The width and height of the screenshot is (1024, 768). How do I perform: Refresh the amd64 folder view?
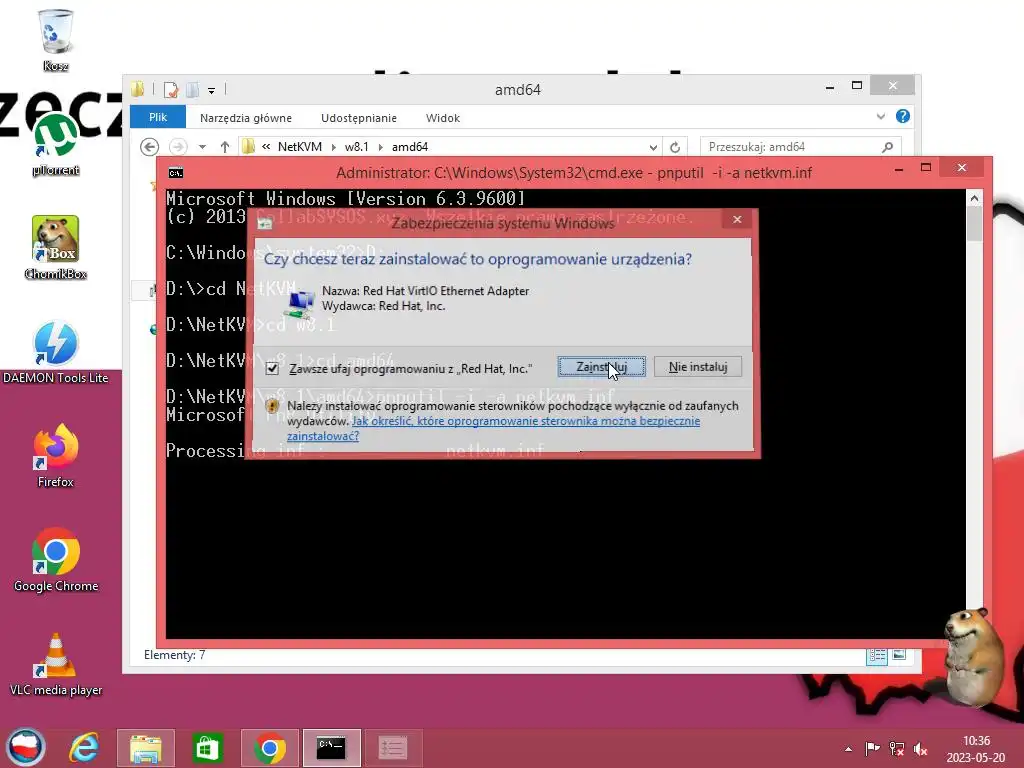pos(675,148)
